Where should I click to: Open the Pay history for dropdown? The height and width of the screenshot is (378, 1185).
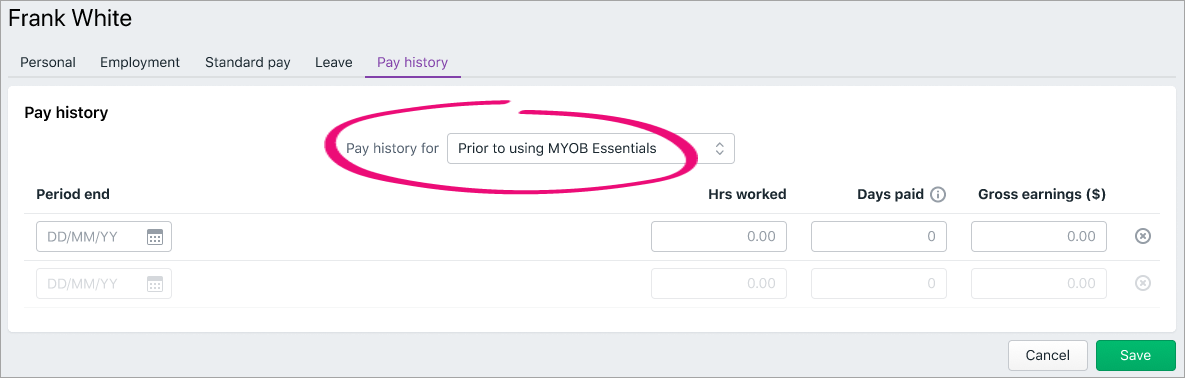point(590,148)
